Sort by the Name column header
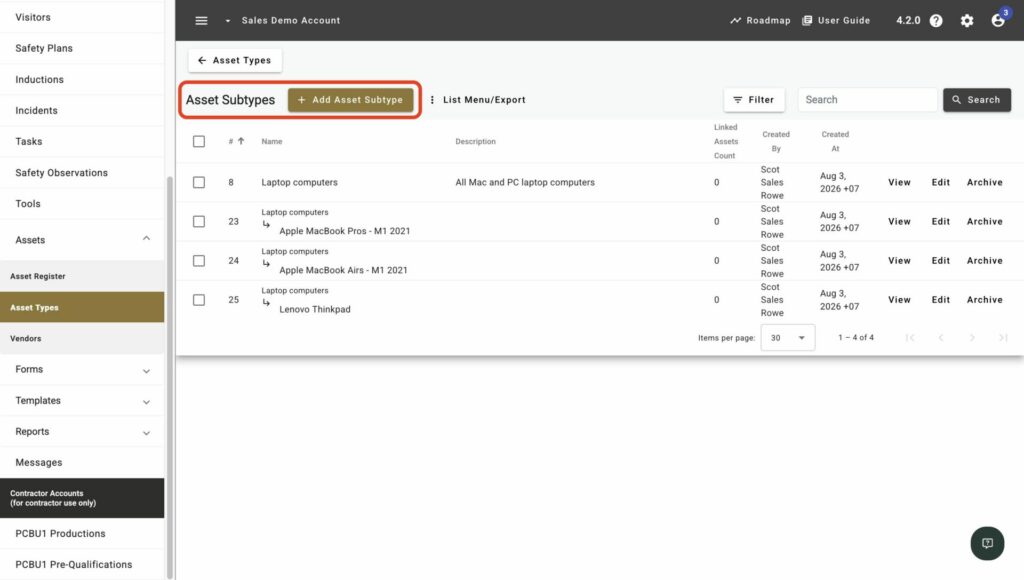 272,141
